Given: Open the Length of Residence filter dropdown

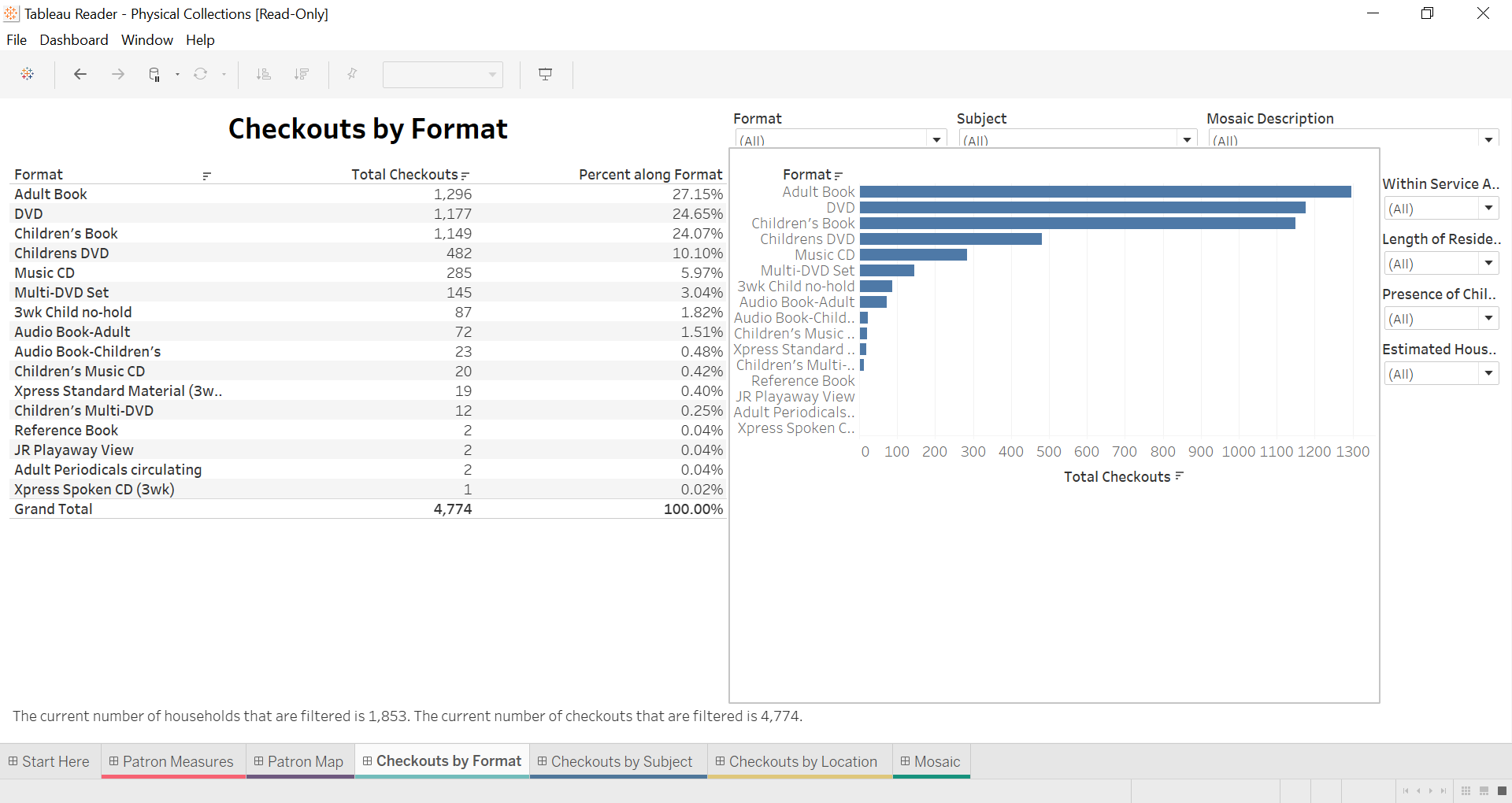Looking at the screenshot, I should pyautogui.click(x=1488, y=264).
